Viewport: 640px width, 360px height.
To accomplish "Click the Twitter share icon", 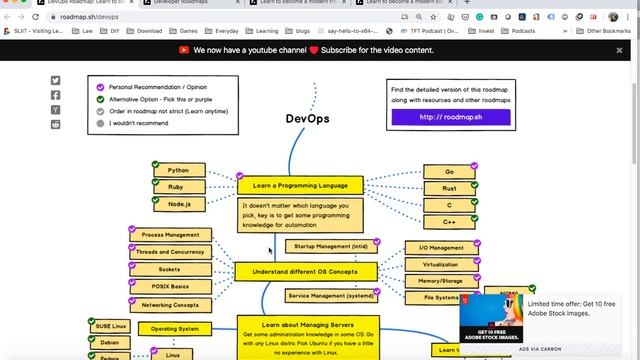I will [x=56, y=80].
